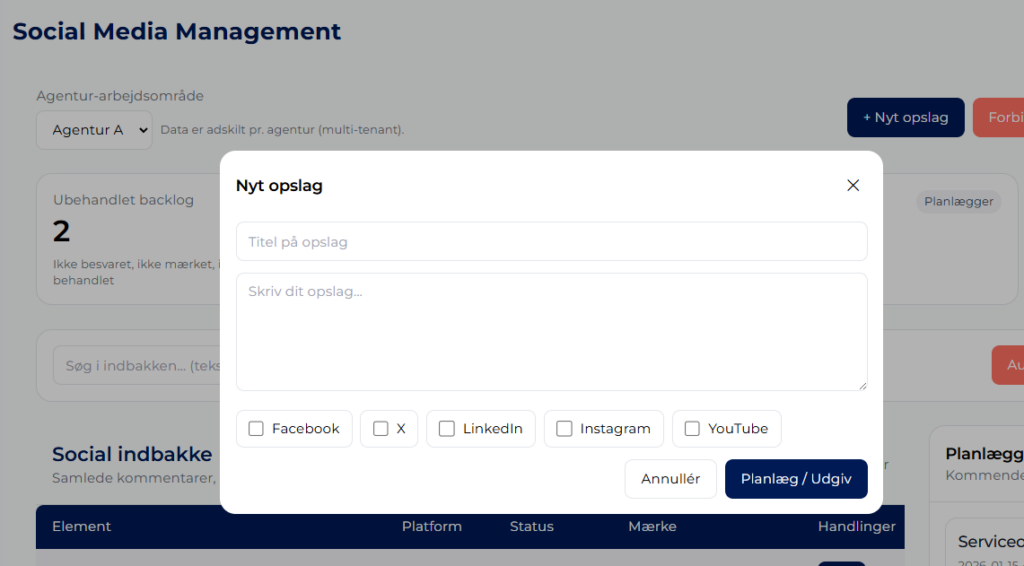This screenshot has height=566, width=1024.
Task: Click the Mærke column header
Action: pyautogui.click(x=652, y=526)
